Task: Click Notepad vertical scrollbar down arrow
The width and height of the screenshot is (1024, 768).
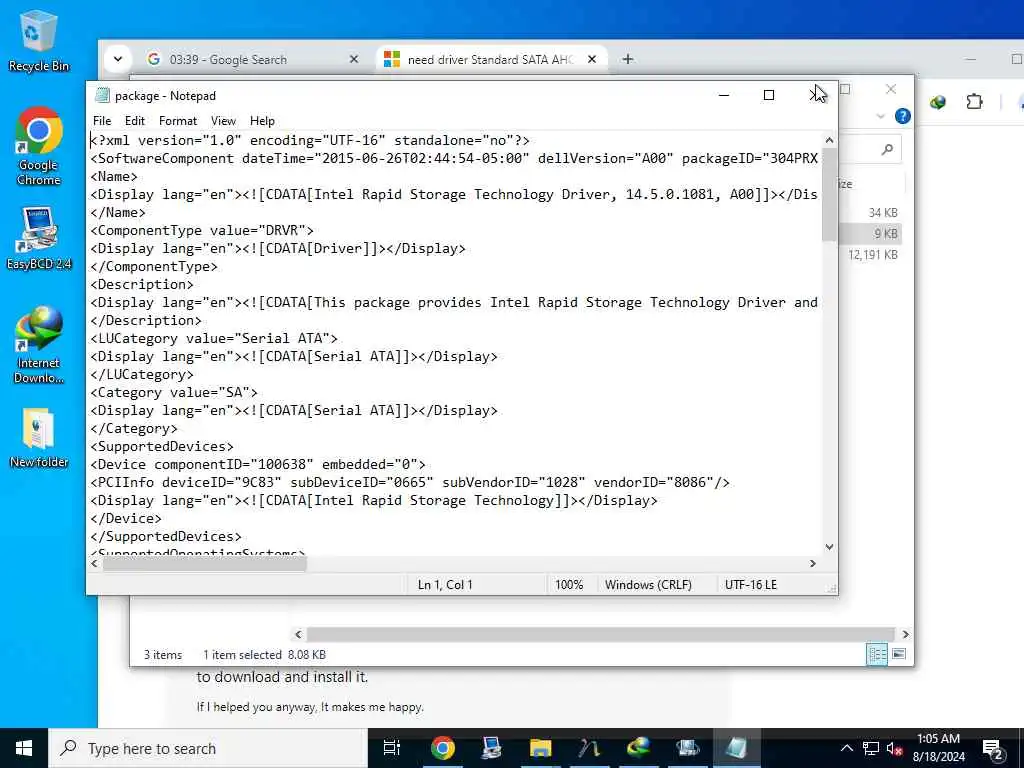Action: 829,547
